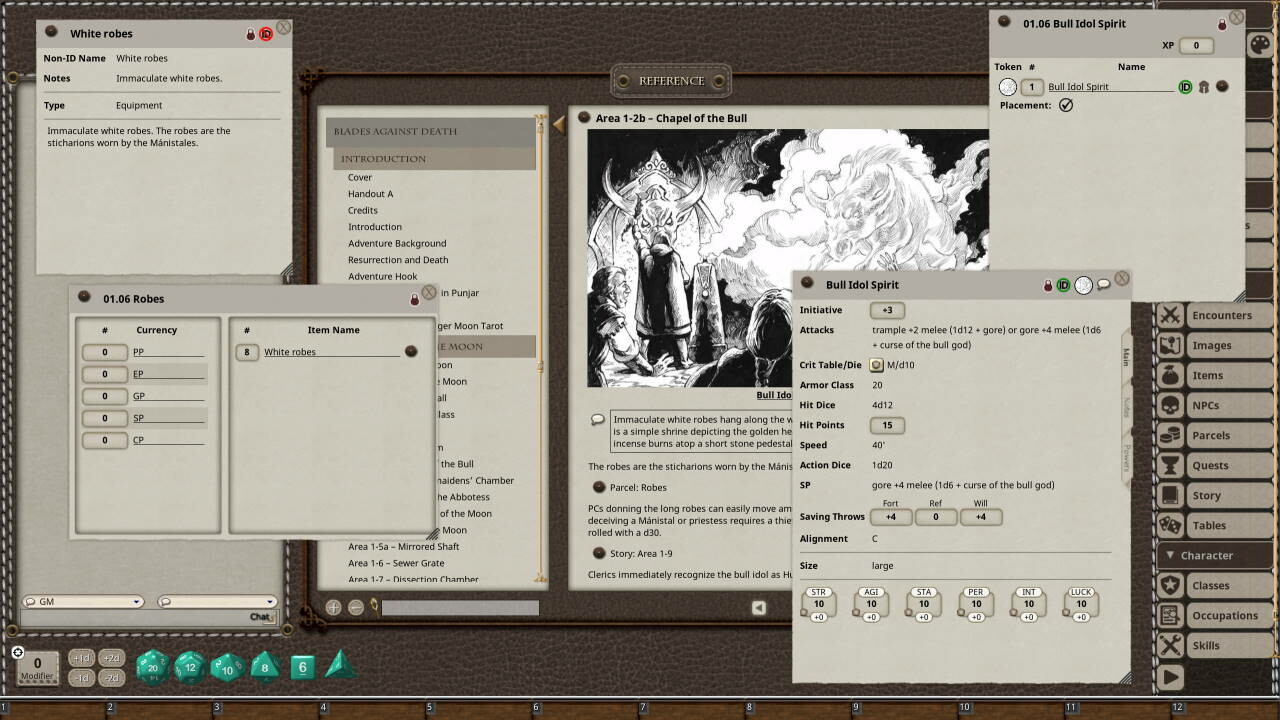The image size is (1280, 720).
Task: Roll the green d20 die
Action: [151, 665]
